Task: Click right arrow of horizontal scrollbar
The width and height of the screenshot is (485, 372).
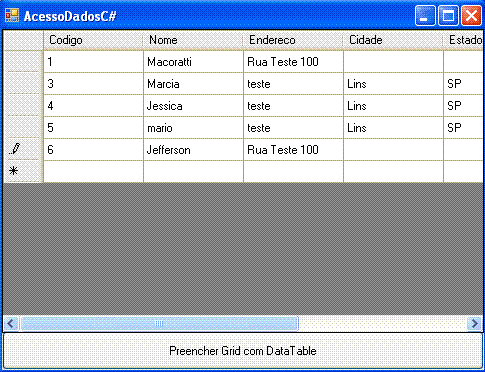Action: click(x=474, y=323)
